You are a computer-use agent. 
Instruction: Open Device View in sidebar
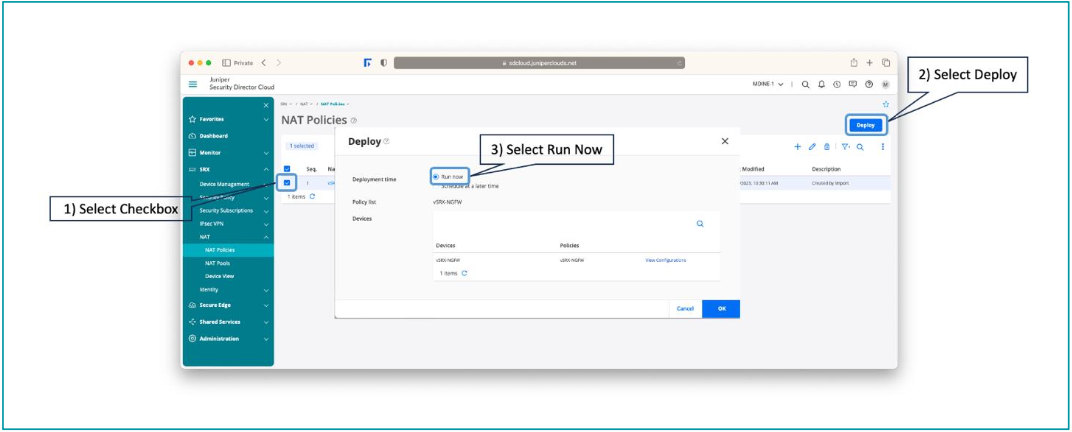[x=219, y=276]
